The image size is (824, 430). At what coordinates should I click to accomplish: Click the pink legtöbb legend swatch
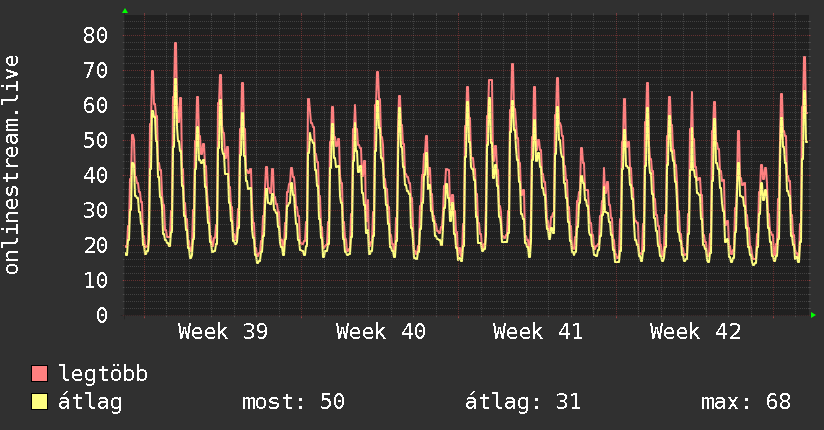(39, 373)
